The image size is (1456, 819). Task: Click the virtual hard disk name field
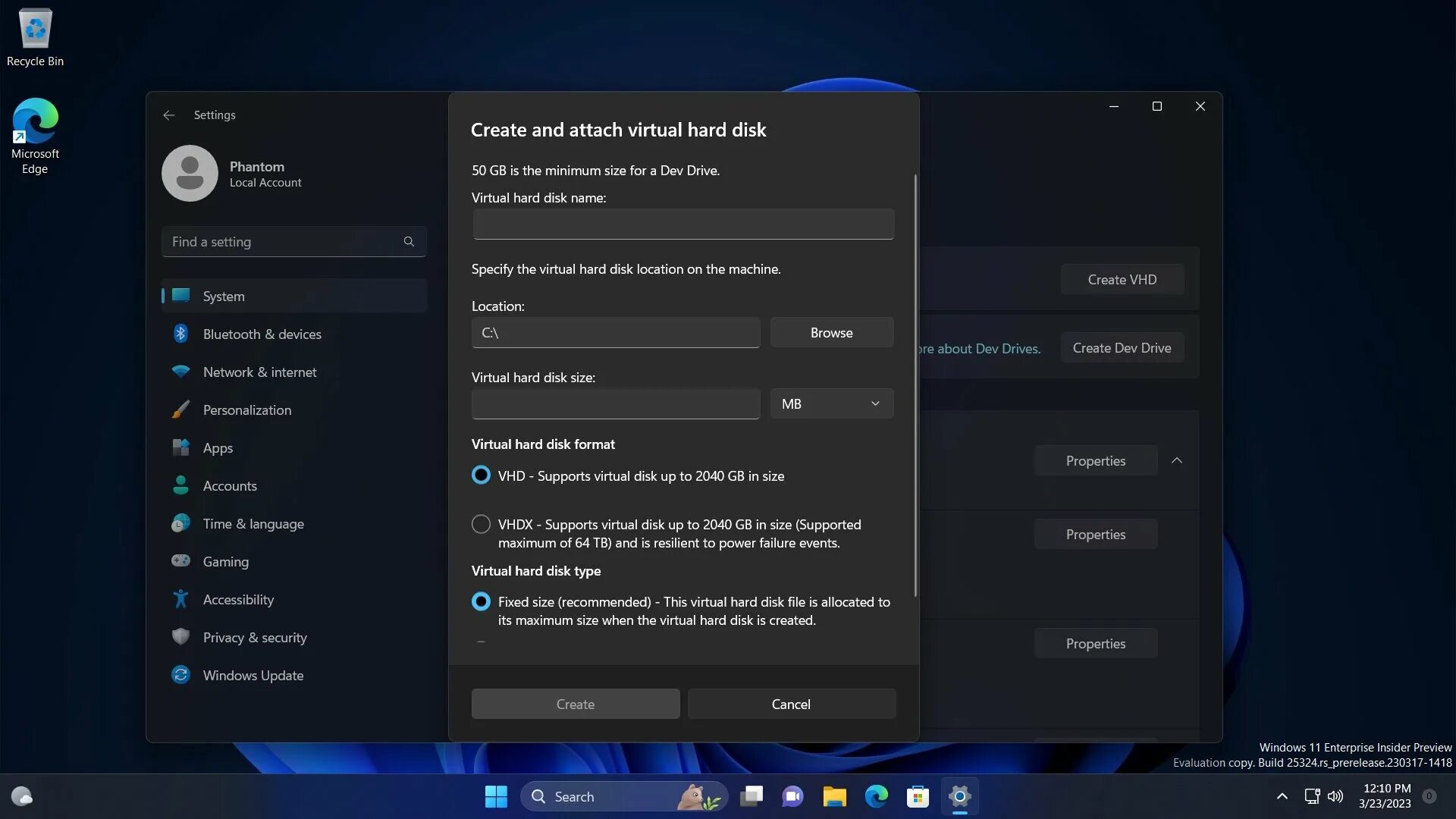tap(683, 224)
